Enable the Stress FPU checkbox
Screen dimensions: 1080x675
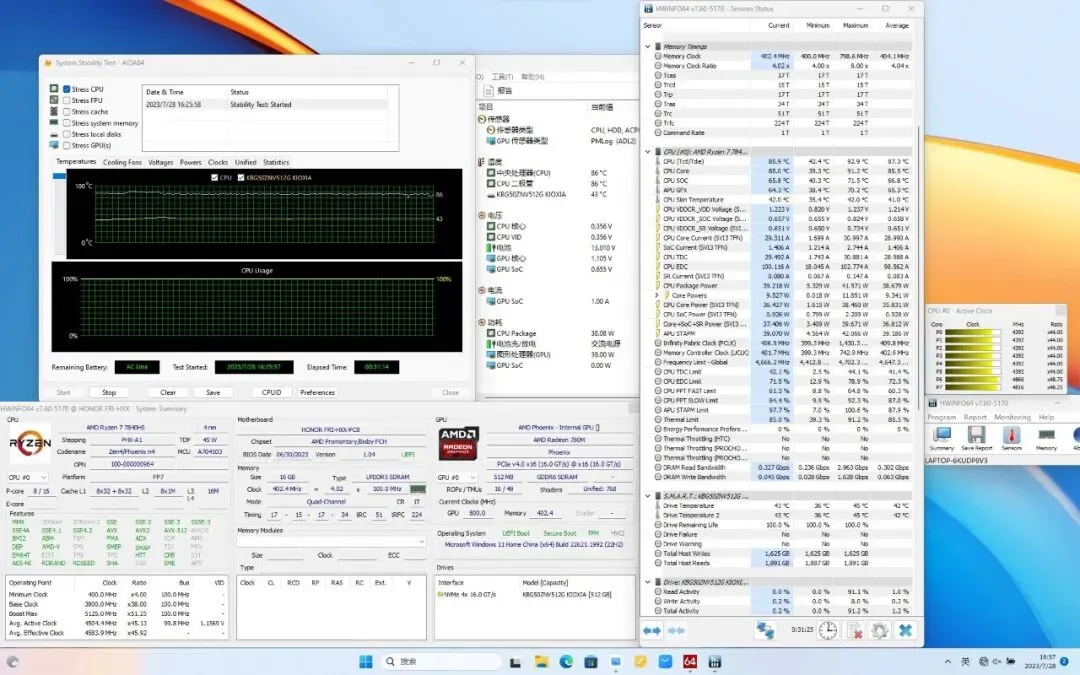pyautogui.click(x=67, y=101)
